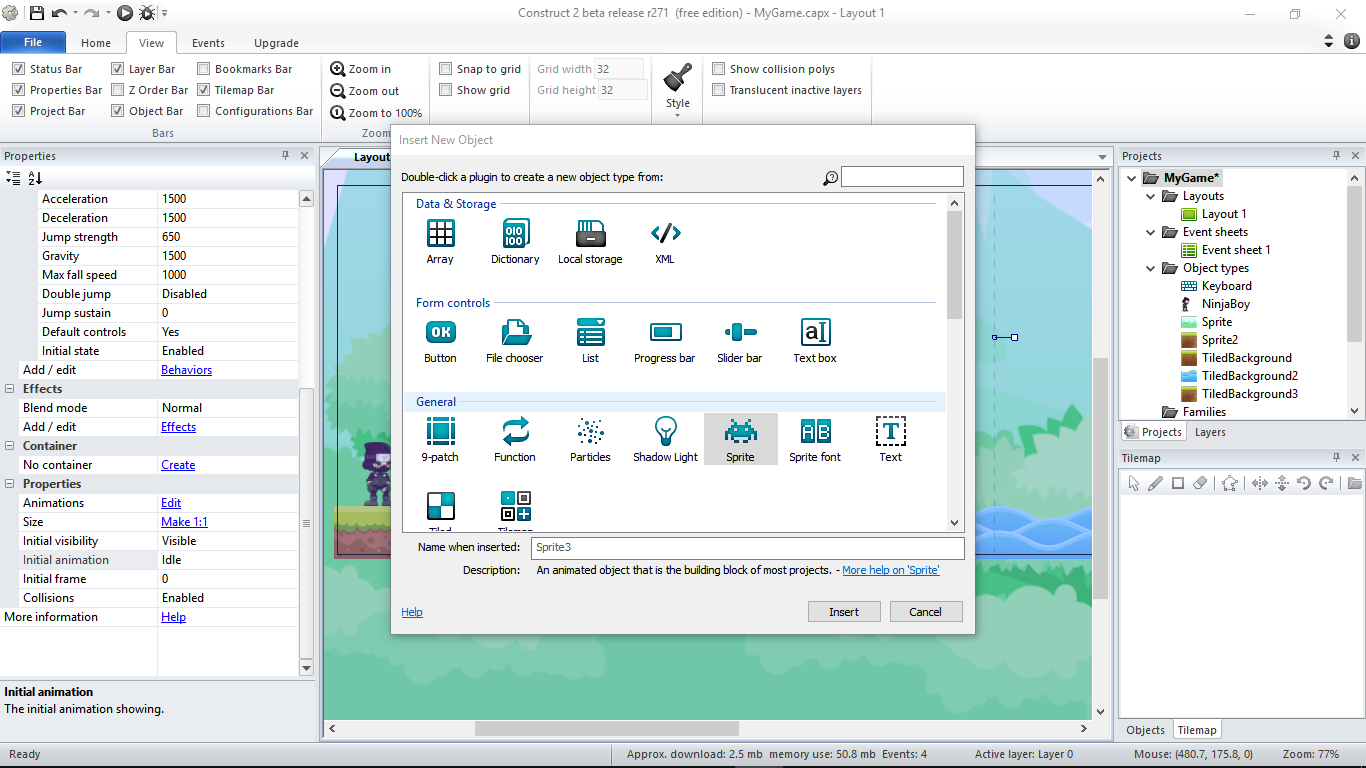Enable Snap to grid checkbox
The width and height of the screenshot is (1366, 768).
click(x=446, y=69)
